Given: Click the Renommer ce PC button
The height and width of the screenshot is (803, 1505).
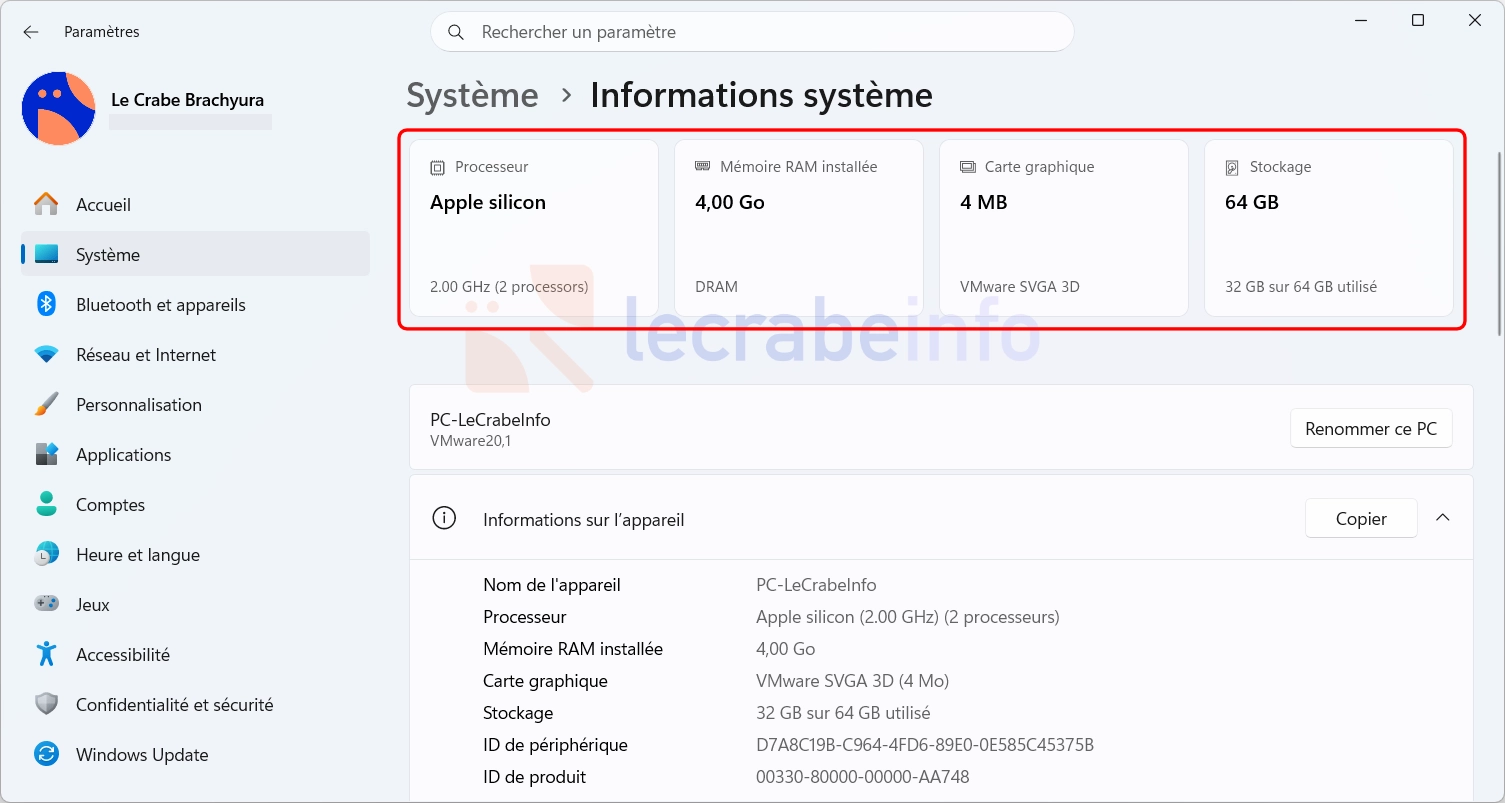Looking at the screenshot, I should [x=1370, y=429].
